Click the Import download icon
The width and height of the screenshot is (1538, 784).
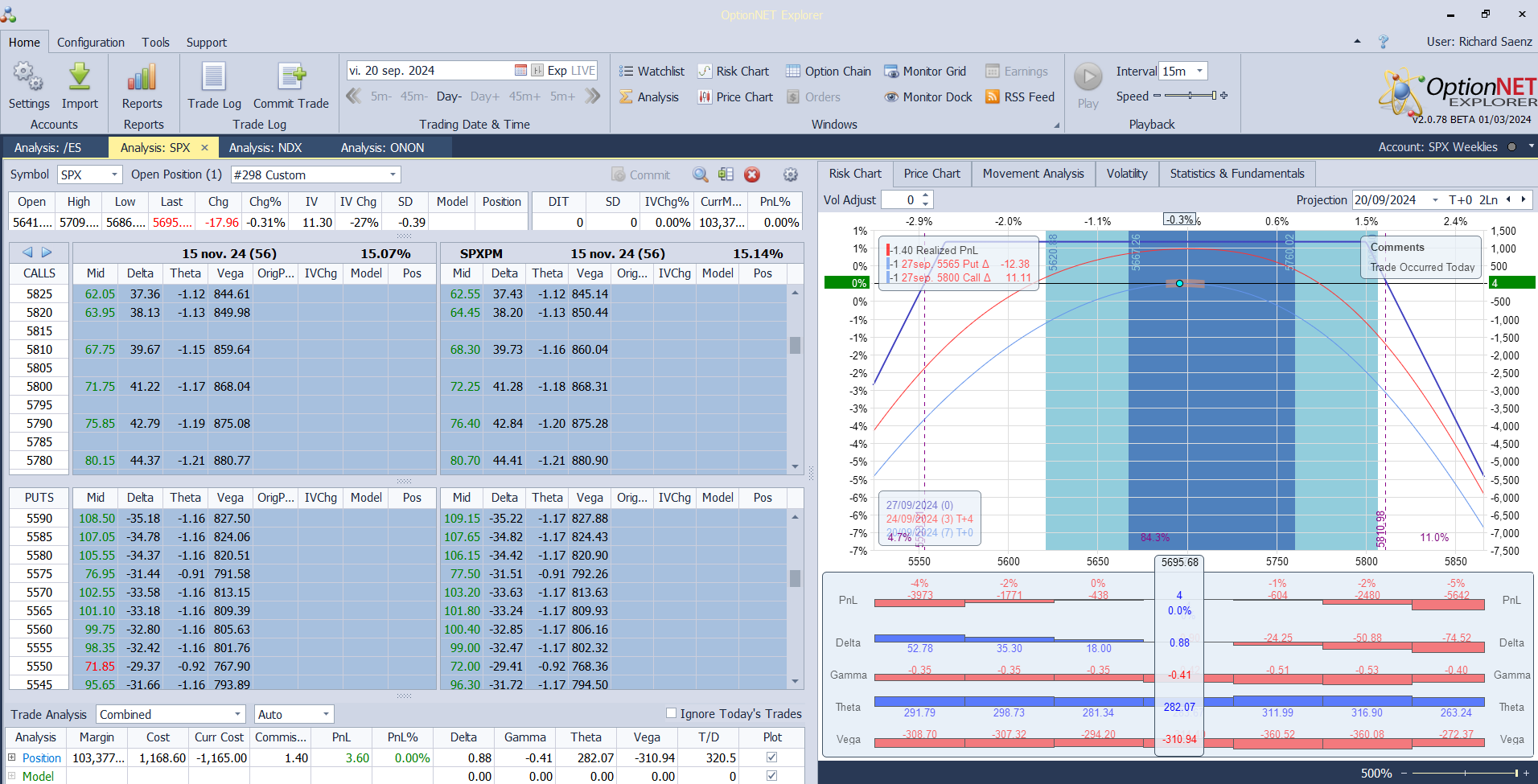[80, 77]
